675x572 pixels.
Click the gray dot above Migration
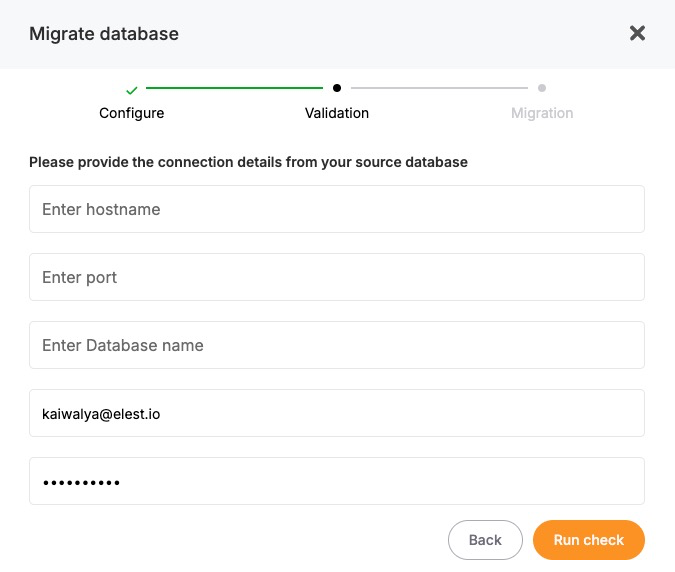pyautogui.click(x=542, y=88)
